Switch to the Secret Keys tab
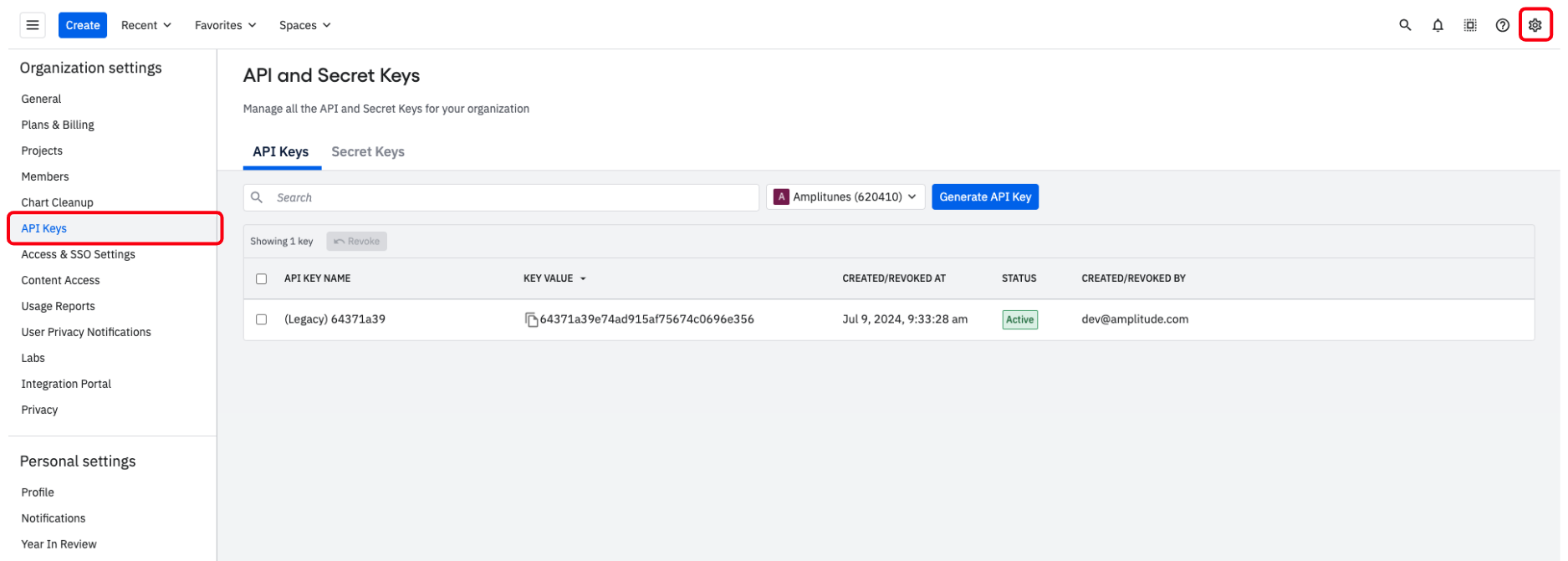The width and height of the screenshot is (1568, 561). coord(368,151)
